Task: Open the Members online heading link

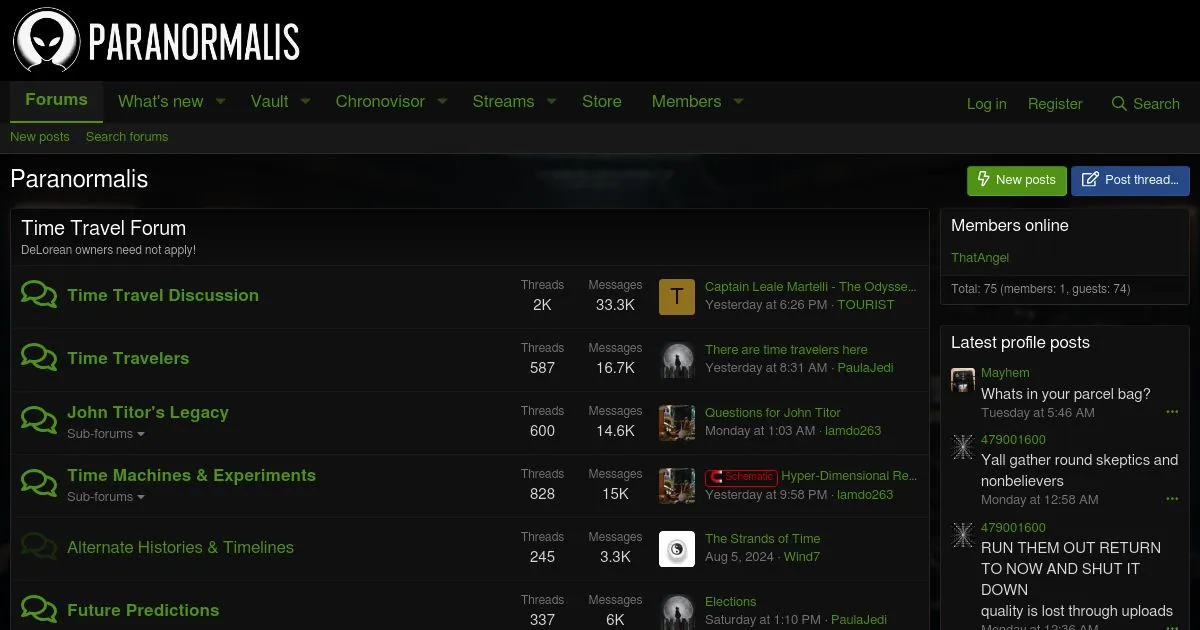Action: coord(1009,225)
